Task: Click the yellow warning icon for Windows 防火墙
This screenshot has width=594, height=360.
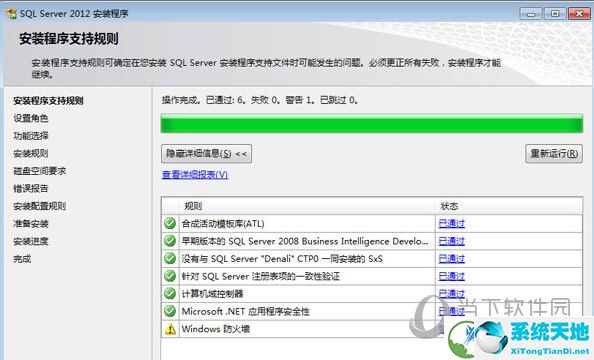Action: (x=170, y=329)
